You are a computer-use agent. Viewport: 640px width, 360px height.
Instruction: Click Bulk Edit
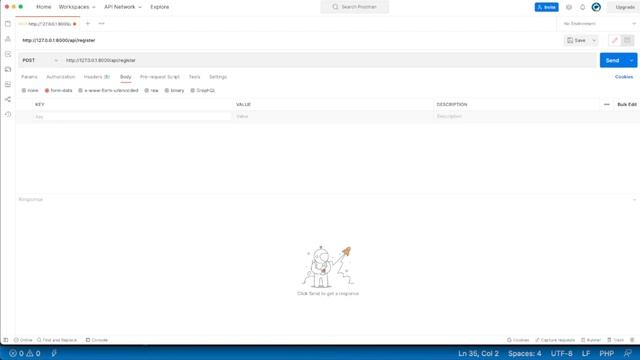(627, 104)
